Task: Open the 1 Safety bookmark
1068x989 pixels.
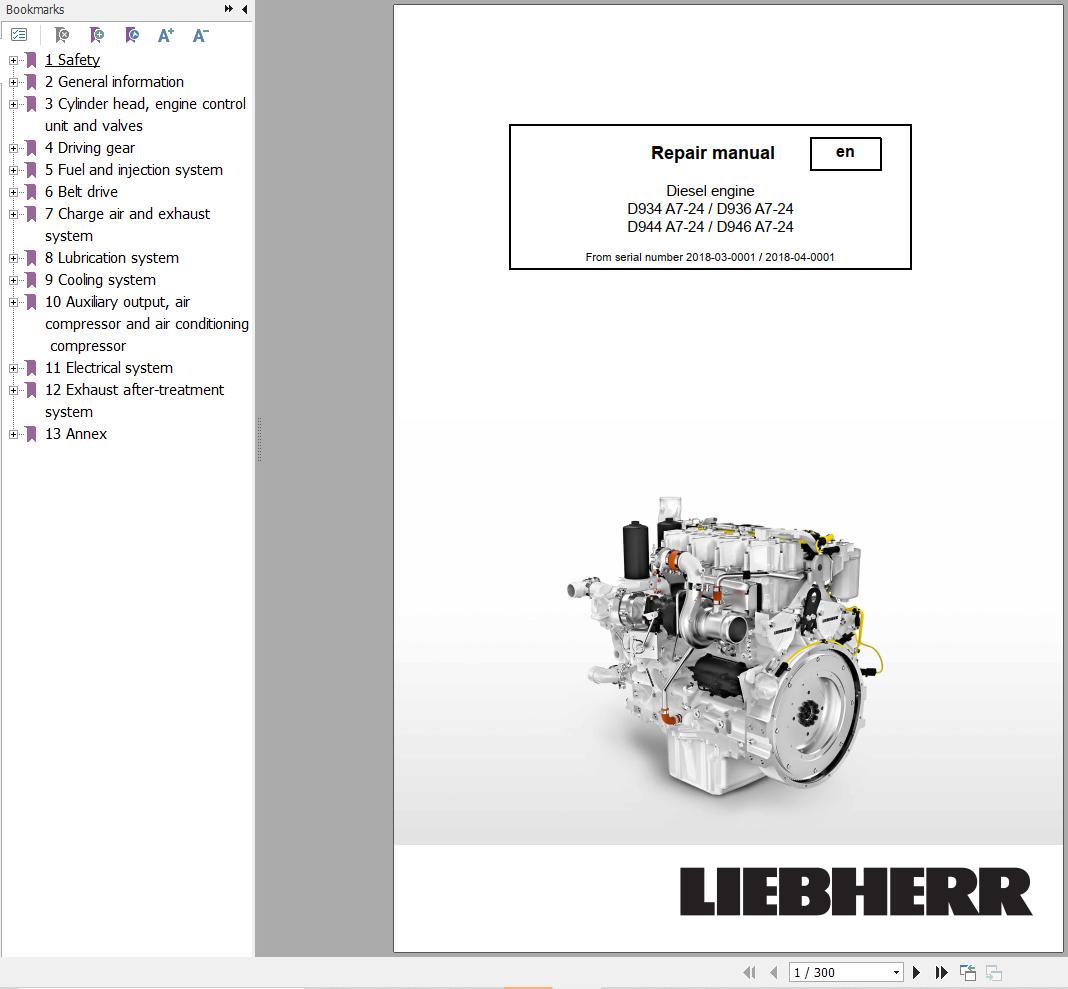Action: point(72,60)
